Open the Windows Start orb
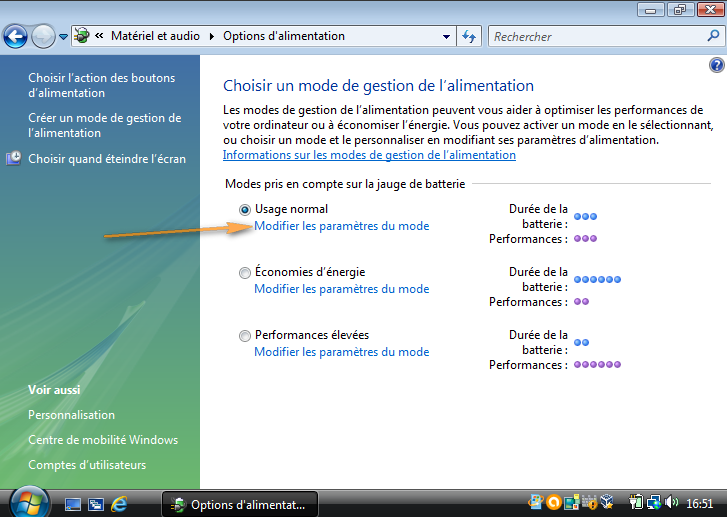727x517 pixels. pyautogui.click(x=29, y=503)
